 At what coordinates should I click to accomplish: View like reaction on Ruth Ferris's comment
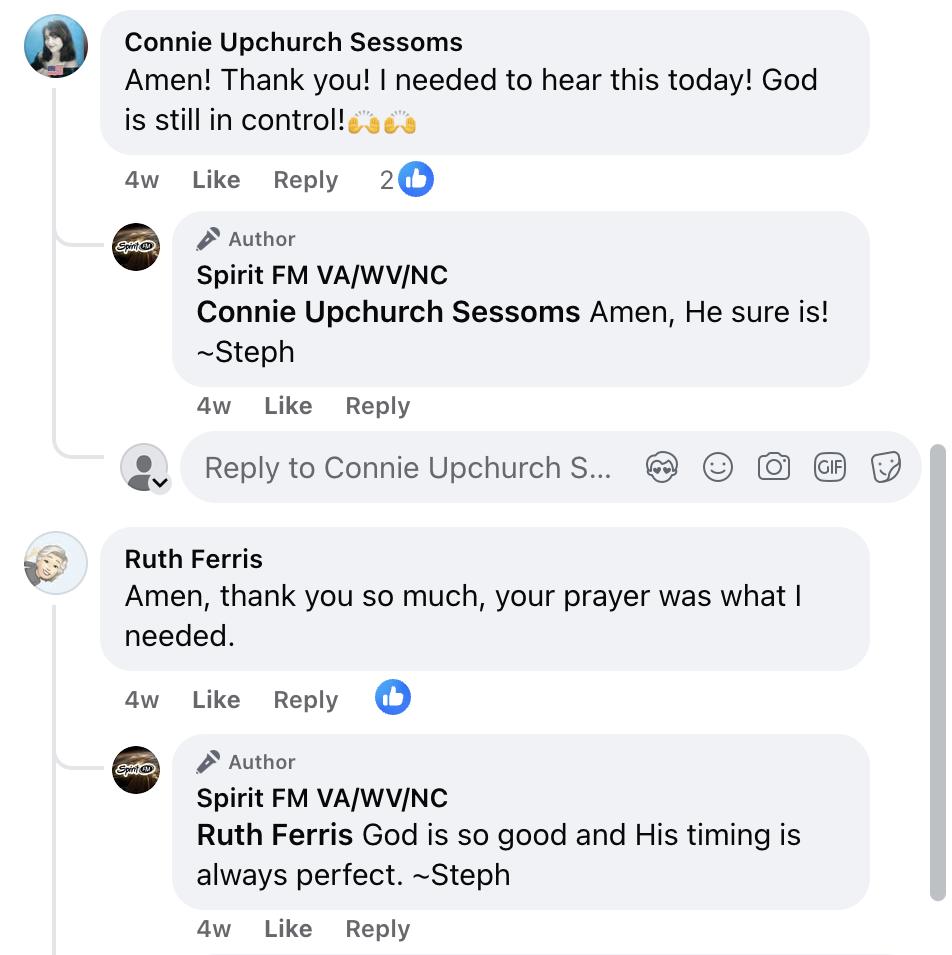pos(393,698)
